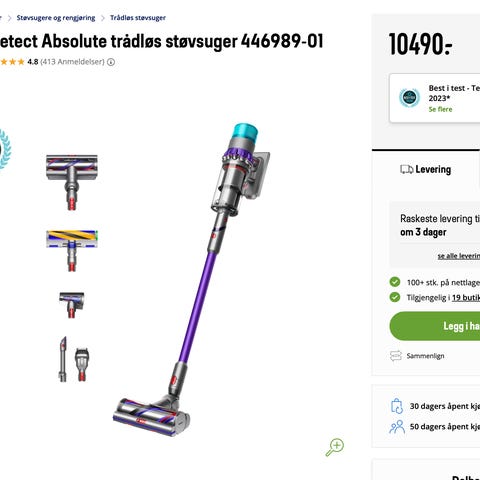
Task: Click the Best i test award badge icon
Action: (x=409, y=98)
